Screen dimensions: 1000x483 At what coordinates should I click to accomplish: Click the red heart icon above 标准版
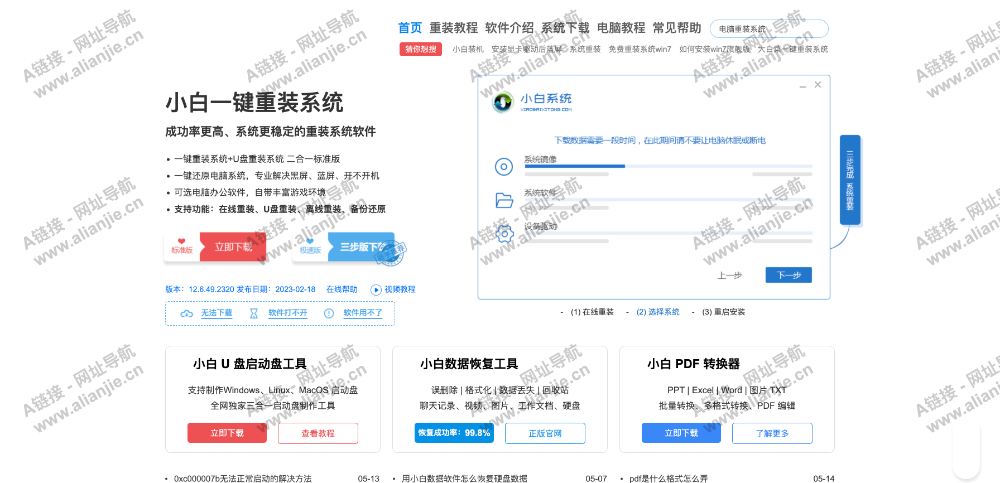(182, 241)
